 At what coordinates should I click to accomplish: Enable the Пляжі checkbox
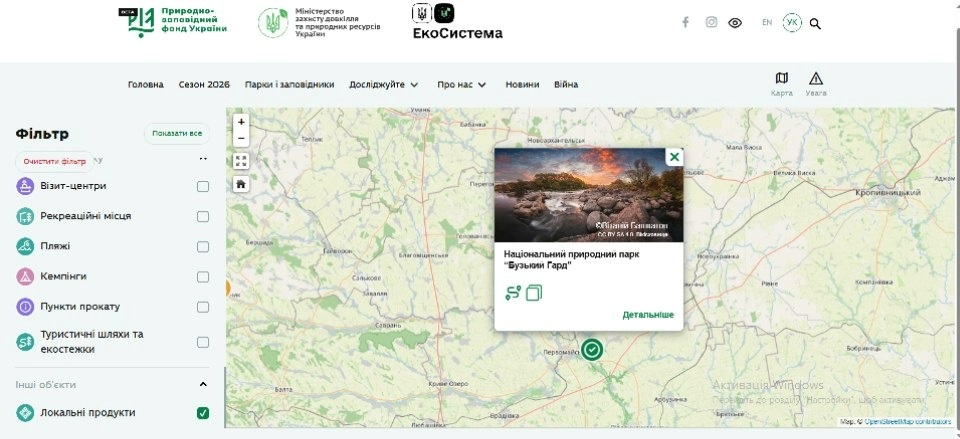203,247
